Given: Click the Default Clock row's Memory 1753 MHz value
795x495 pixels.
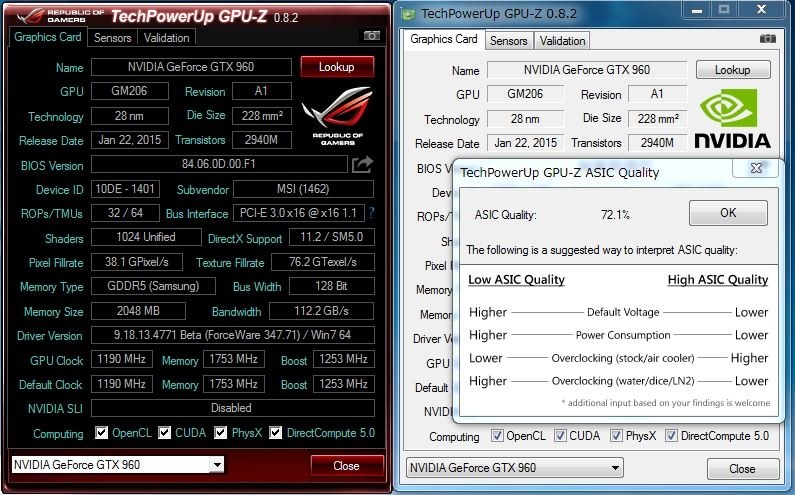Looking at the screenshot, I should 234,383.
